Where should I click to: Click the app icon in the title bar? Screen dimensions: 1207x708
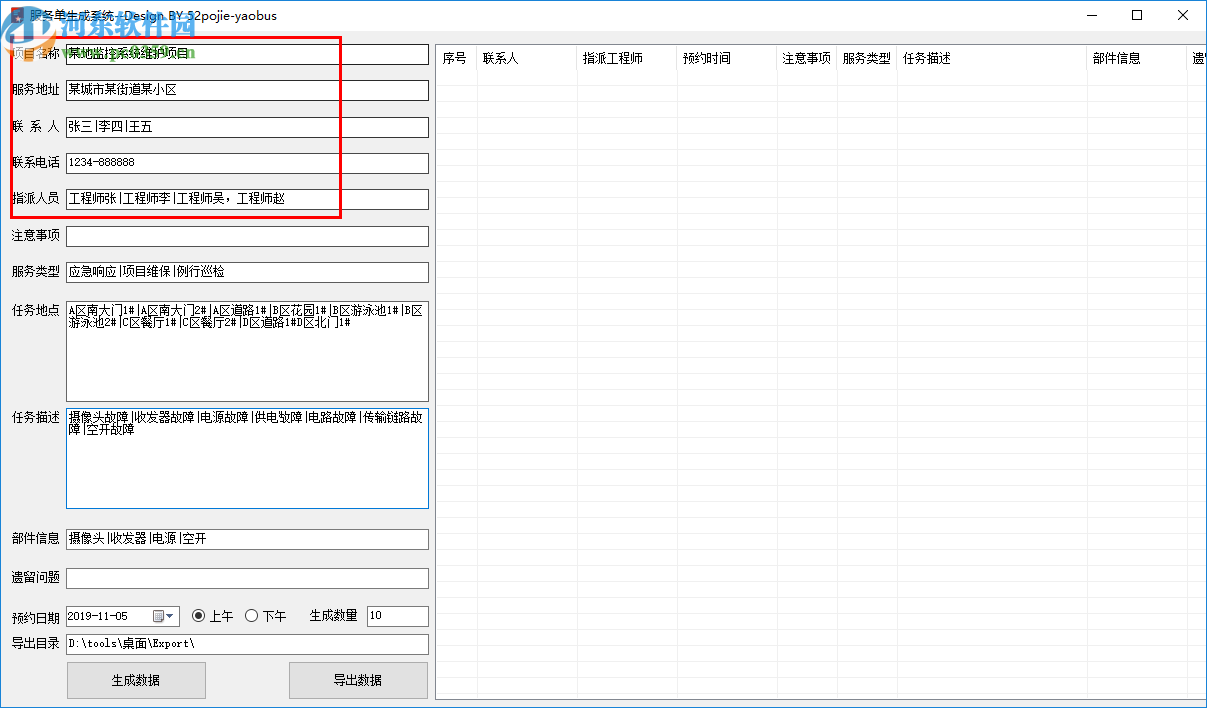pos(16,16)
